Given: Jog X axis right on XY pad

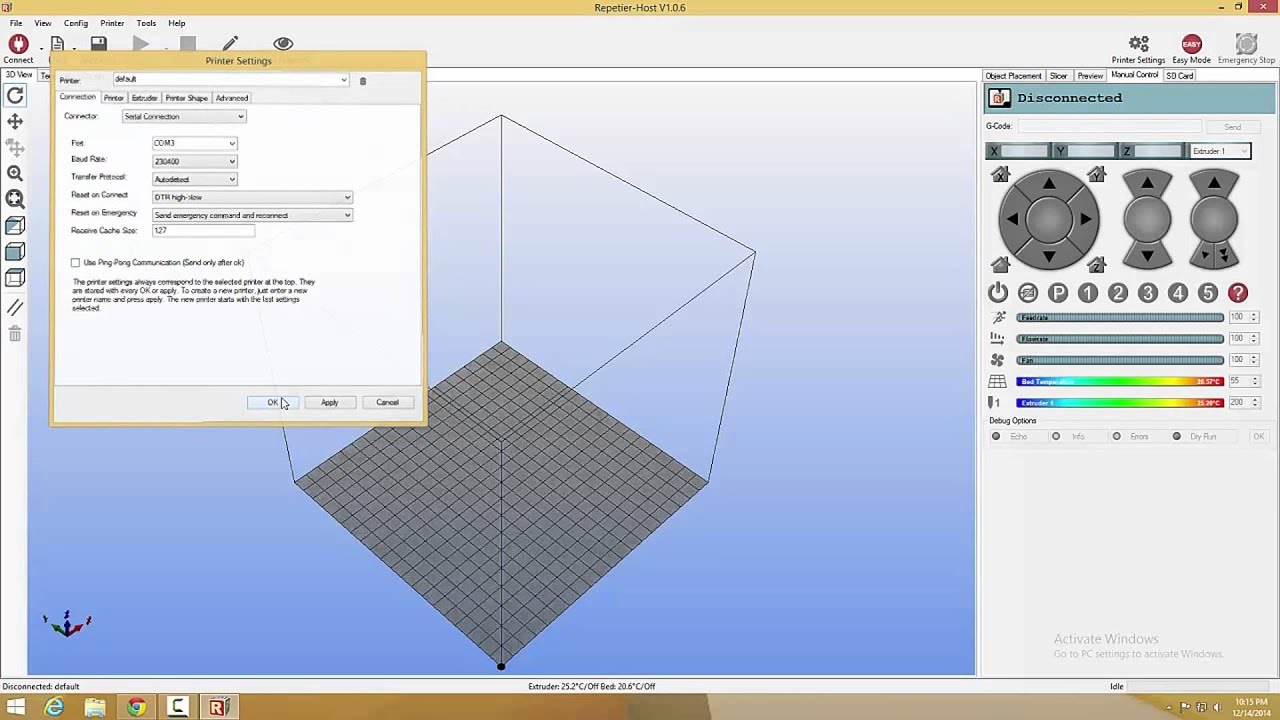Looking at the screenshot, I should click(x=1085, y=219).
